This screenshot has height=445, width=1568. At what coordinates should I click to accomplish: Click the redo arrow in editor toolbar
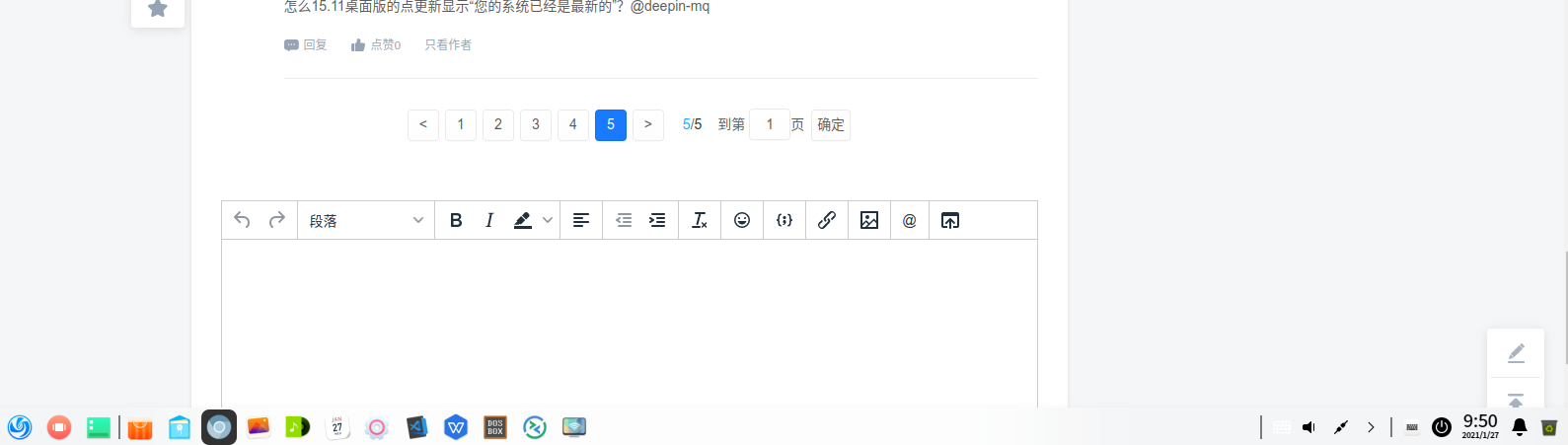pyautogui.click(x=277, y=220)
